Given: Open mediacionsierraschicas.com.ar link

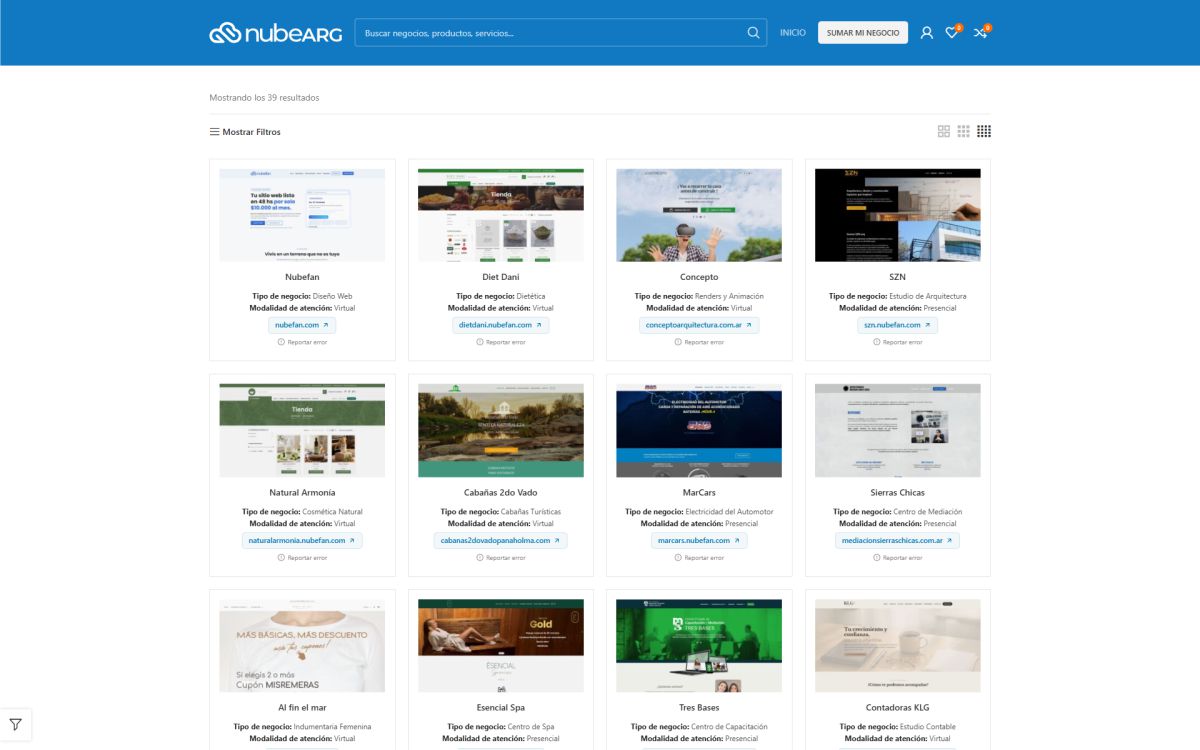Looking at the screenshot, I should point(897,540).
